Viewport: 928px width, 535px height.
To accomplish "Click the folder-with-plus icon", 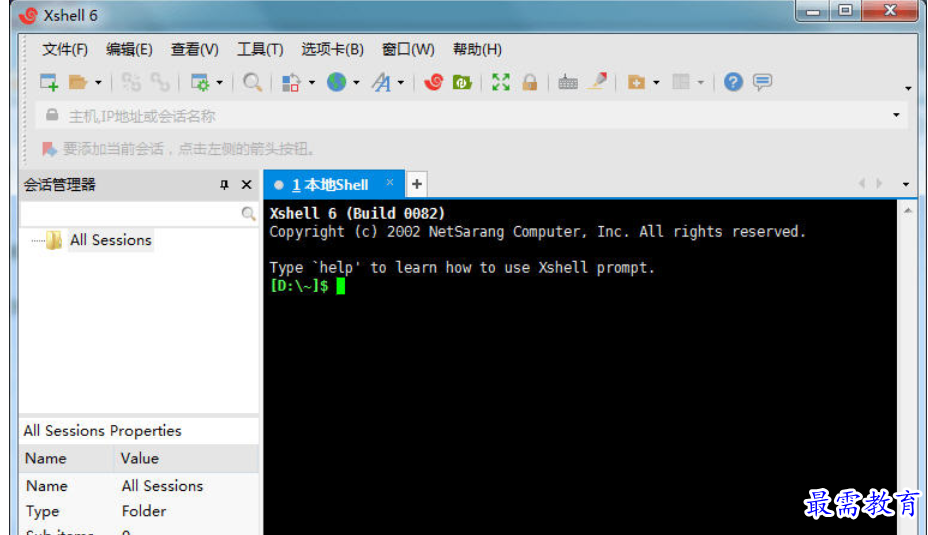I will 636,82.
